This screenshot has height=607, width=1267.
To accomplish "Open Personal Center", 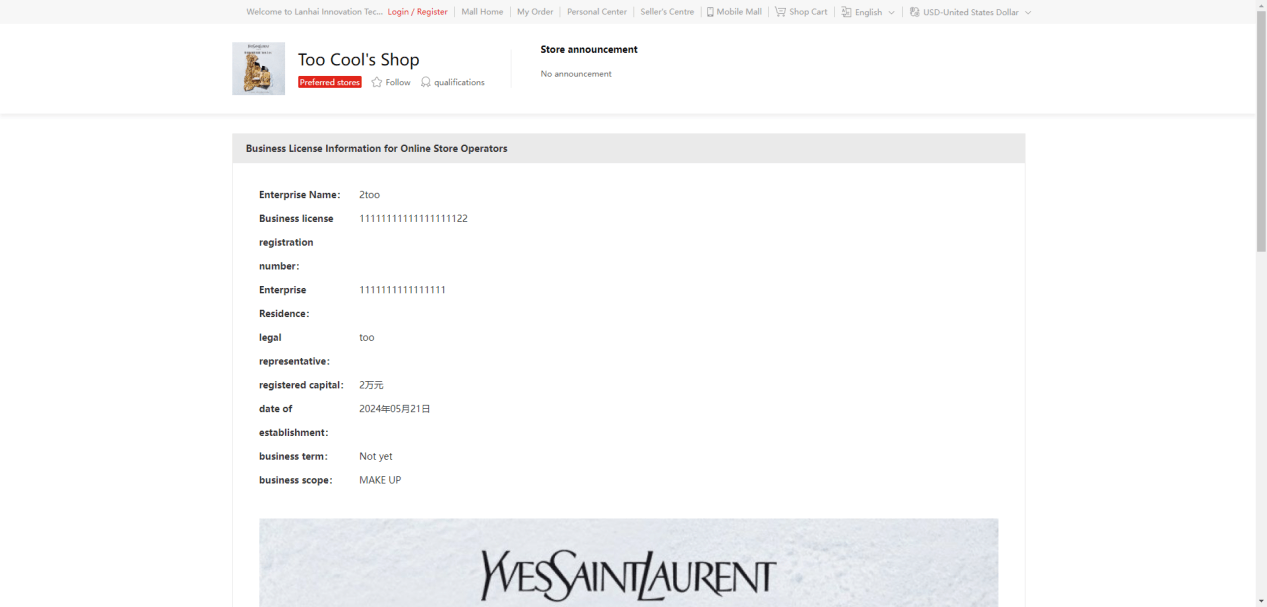I will tap(597, 12).
